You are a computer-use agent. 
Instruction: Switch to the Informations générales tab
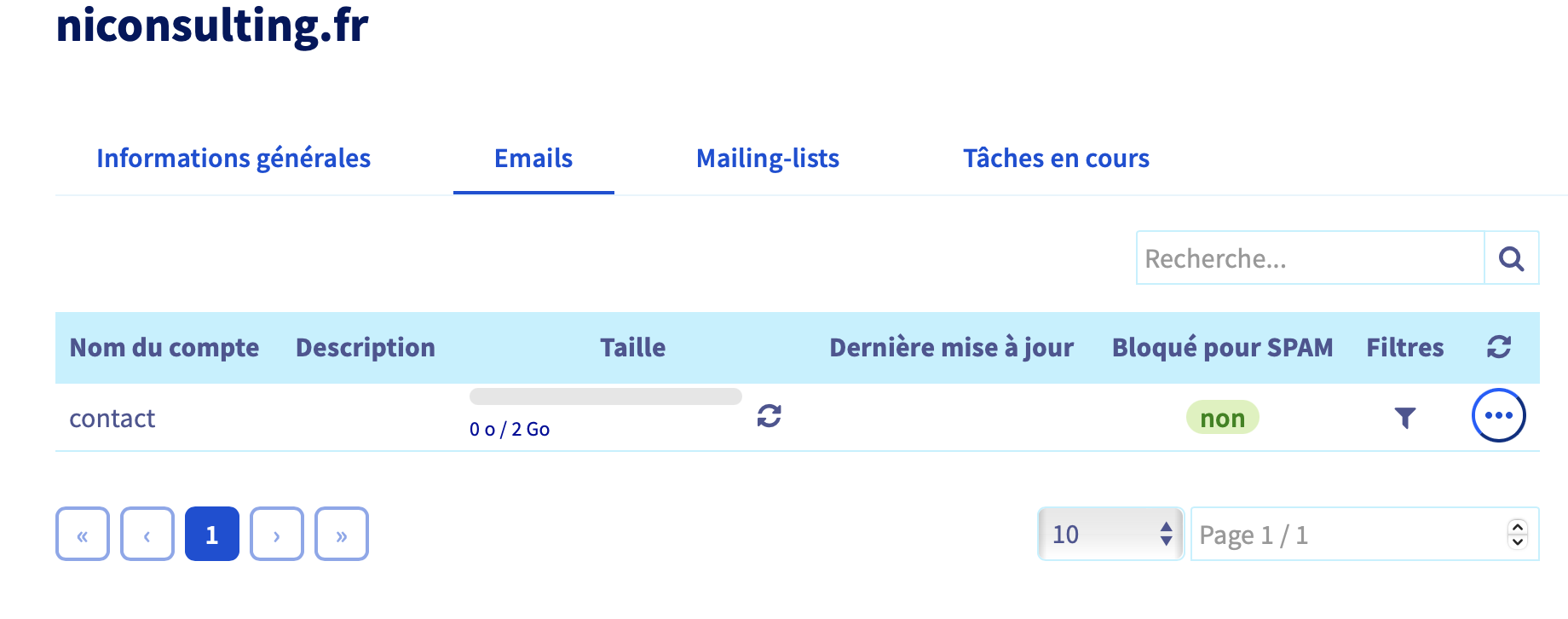[x=233, y=159]
